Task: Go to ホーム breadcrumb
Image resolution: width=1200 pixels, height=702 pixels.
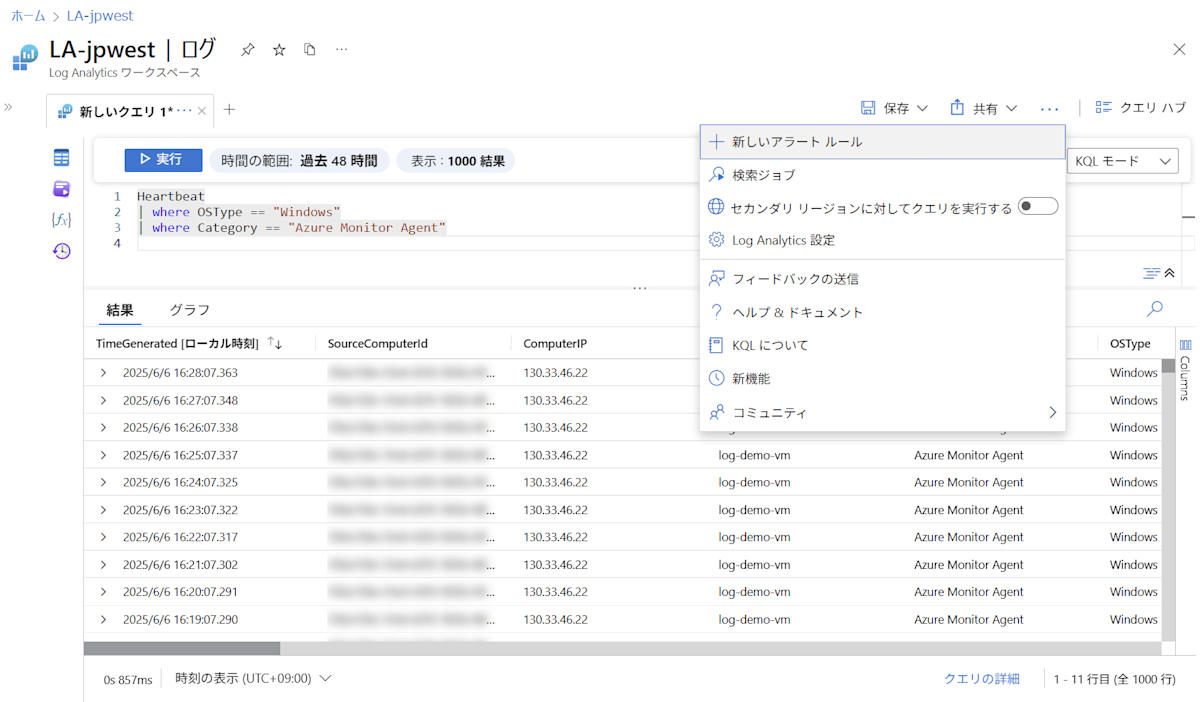Action: click(x=28, y=16)
